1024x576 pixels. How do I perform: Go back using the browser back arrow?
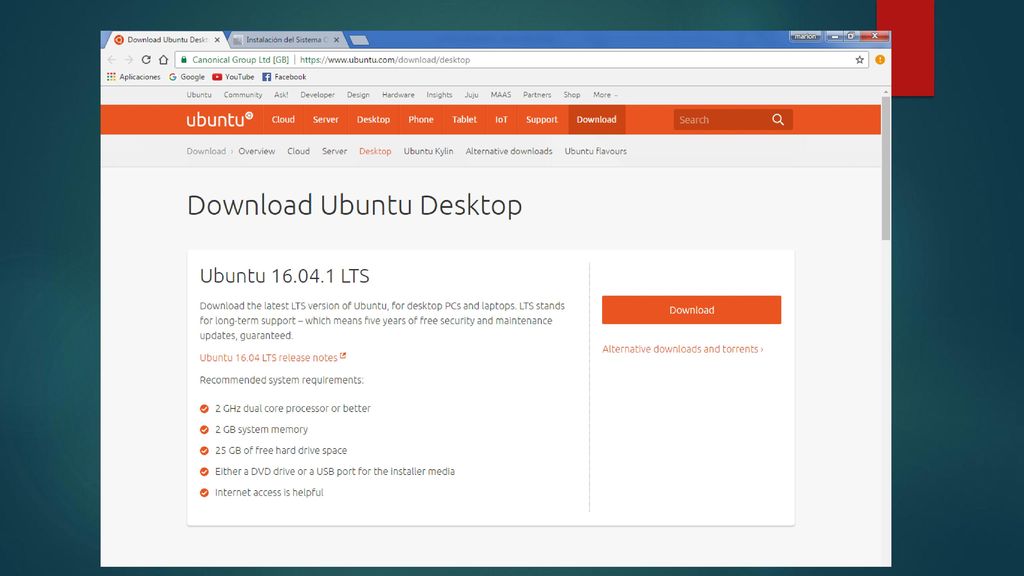tap(112, 59)
